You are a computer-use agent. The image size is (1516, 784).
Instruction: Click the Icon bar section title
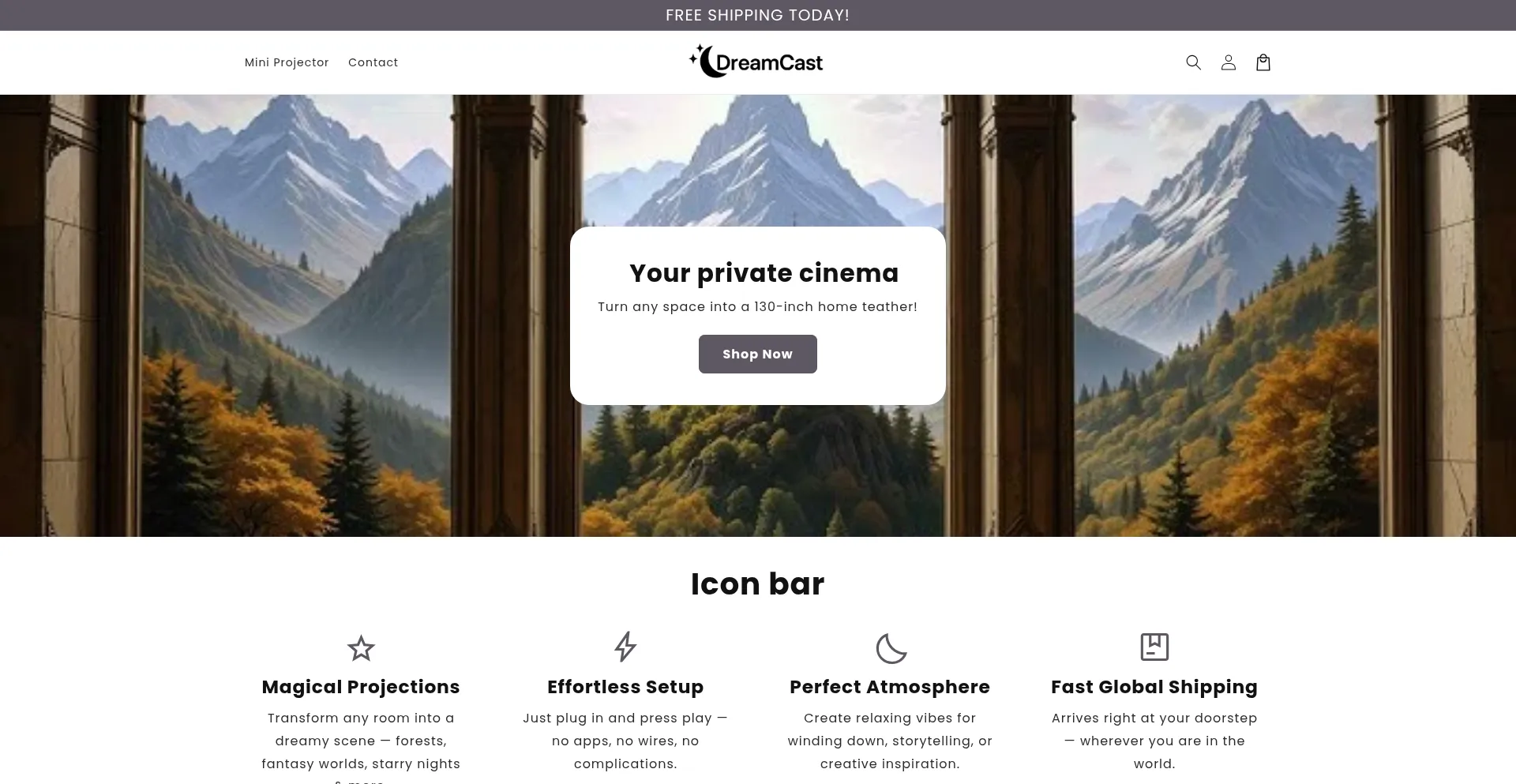[757, 584]
